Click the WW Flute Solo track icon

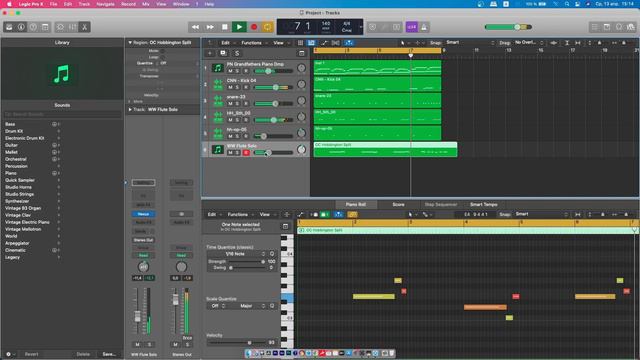(218, 150)
